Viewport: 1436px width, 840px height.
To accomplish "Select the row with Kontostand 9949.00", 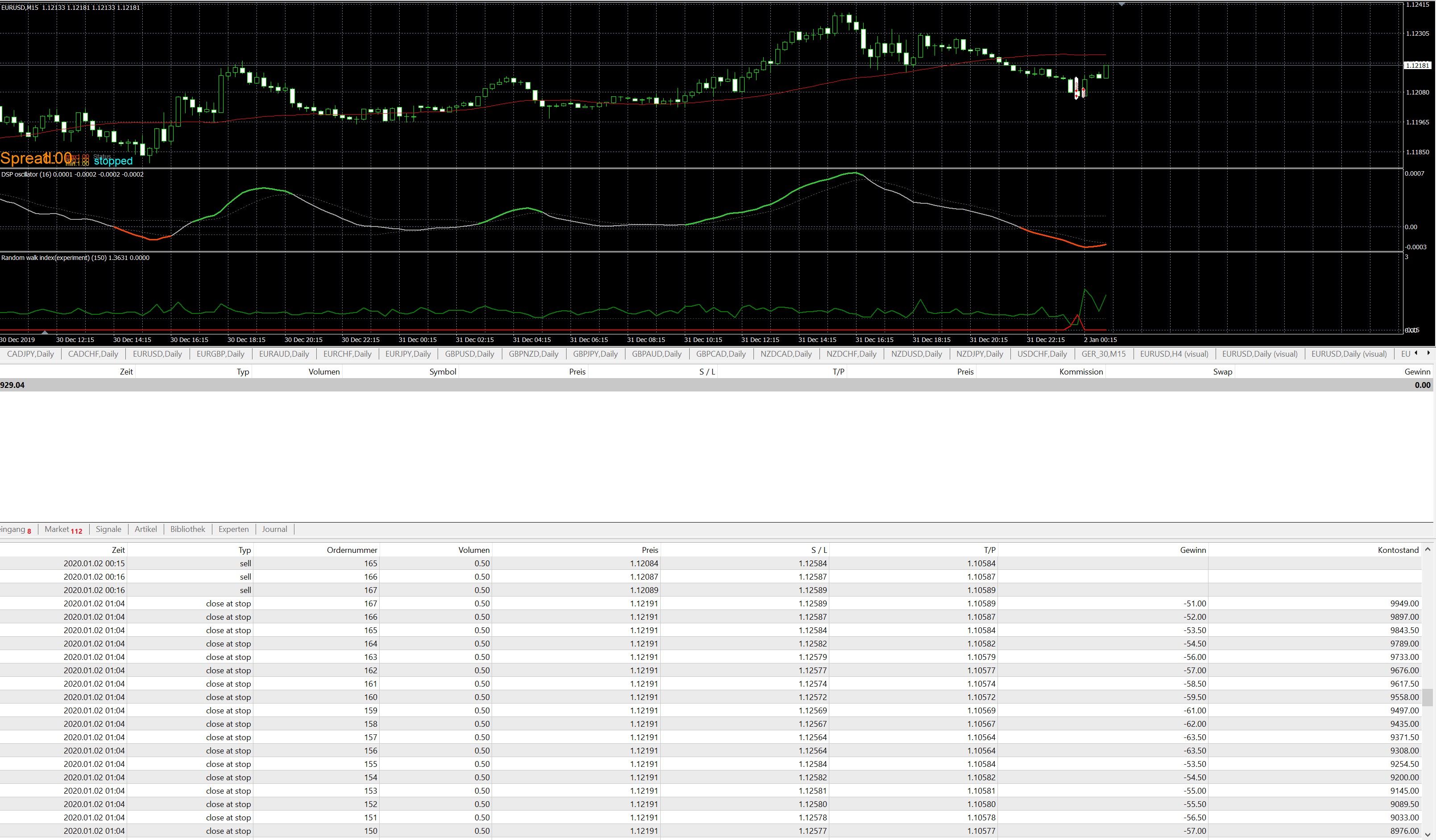I will 711,603.
